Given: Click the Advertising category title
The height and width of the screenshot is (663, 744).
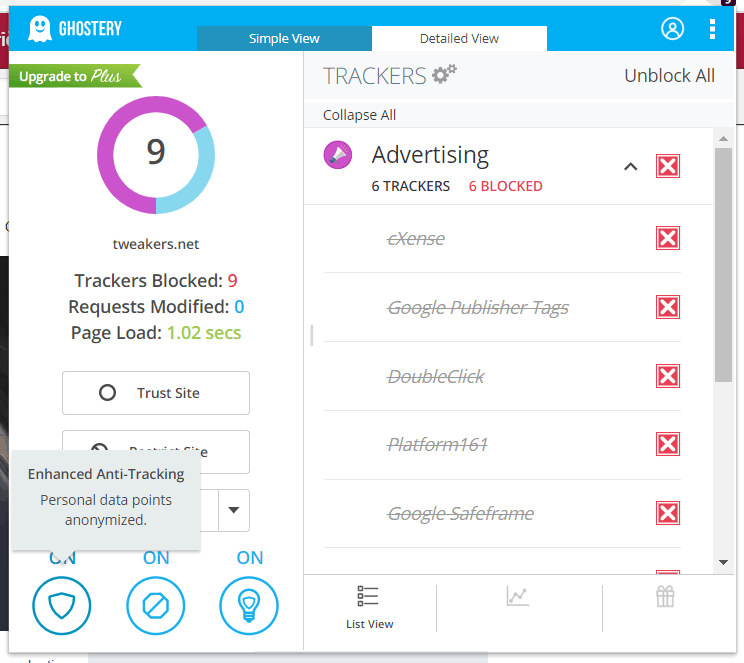Looking at the screenshot, I should (x=430, y=155).
